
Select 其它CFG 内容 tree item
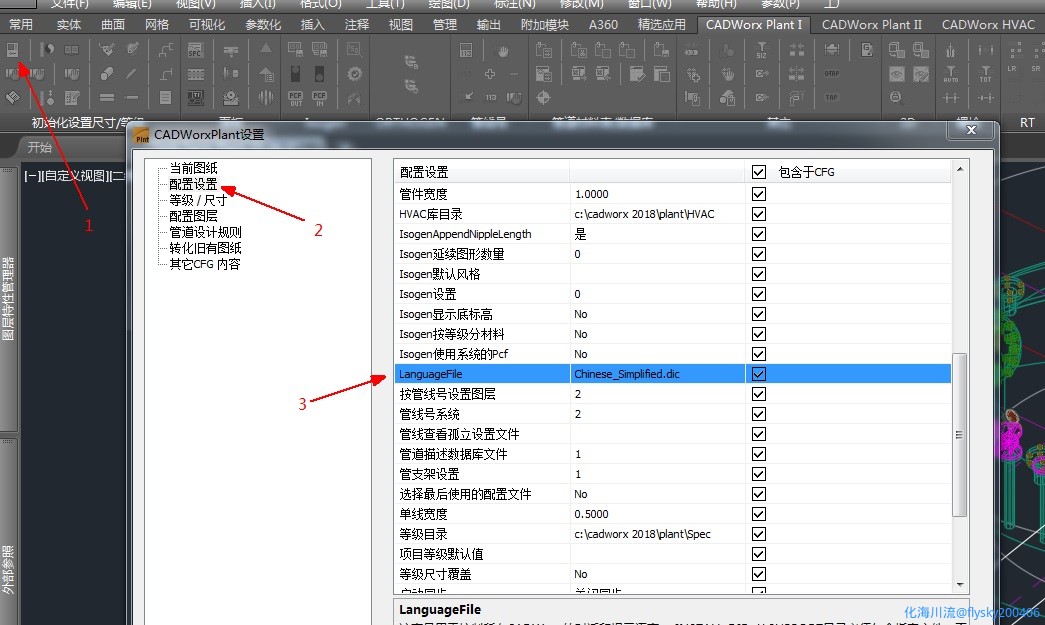point(205,264)
